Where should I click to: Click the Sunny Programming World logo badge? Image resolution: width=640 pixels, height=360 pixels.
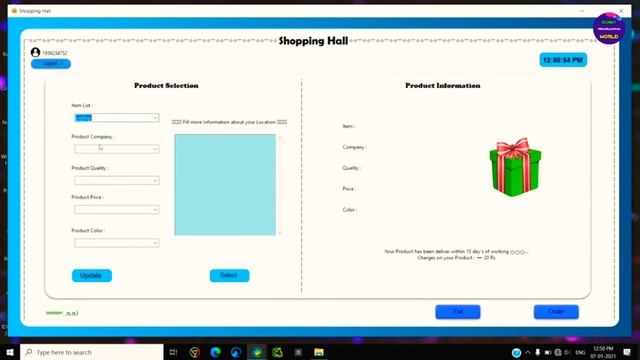click(x=609, y=29)
